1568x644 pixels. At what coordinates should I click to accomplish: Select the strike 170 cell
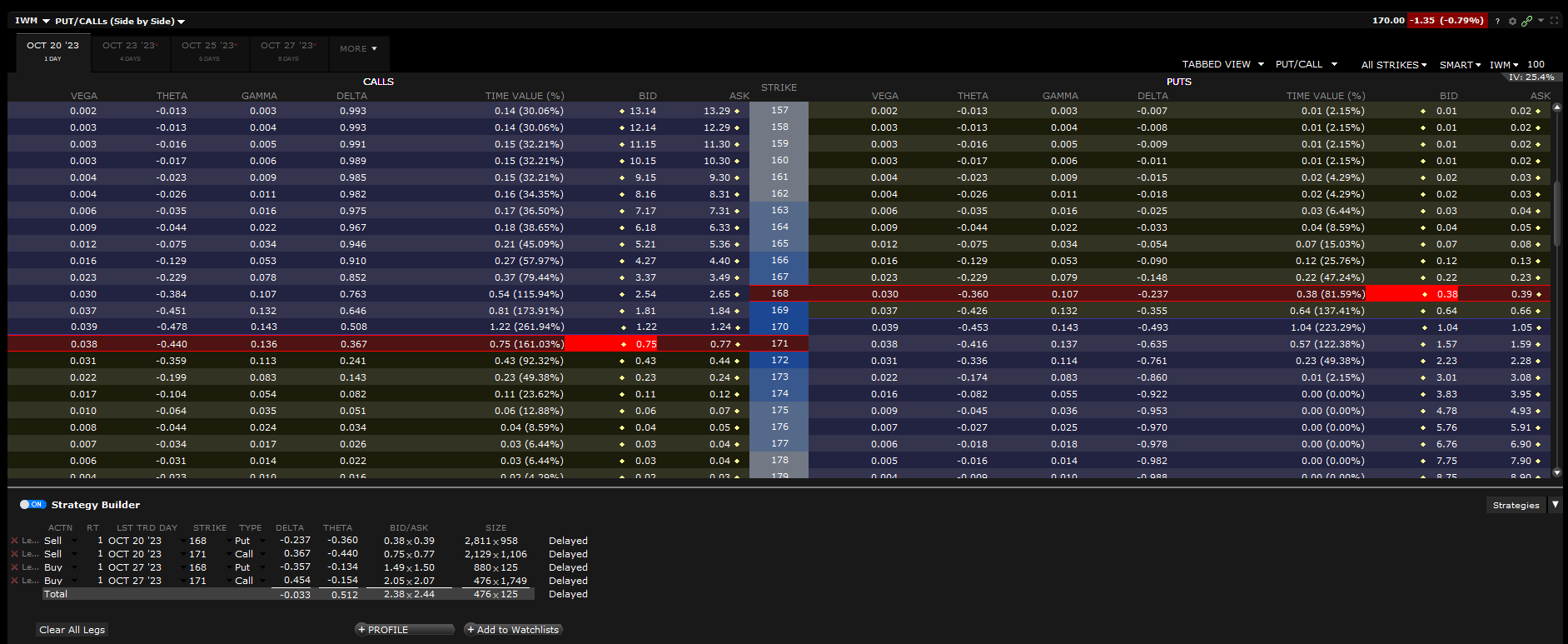tap(779, 327)
